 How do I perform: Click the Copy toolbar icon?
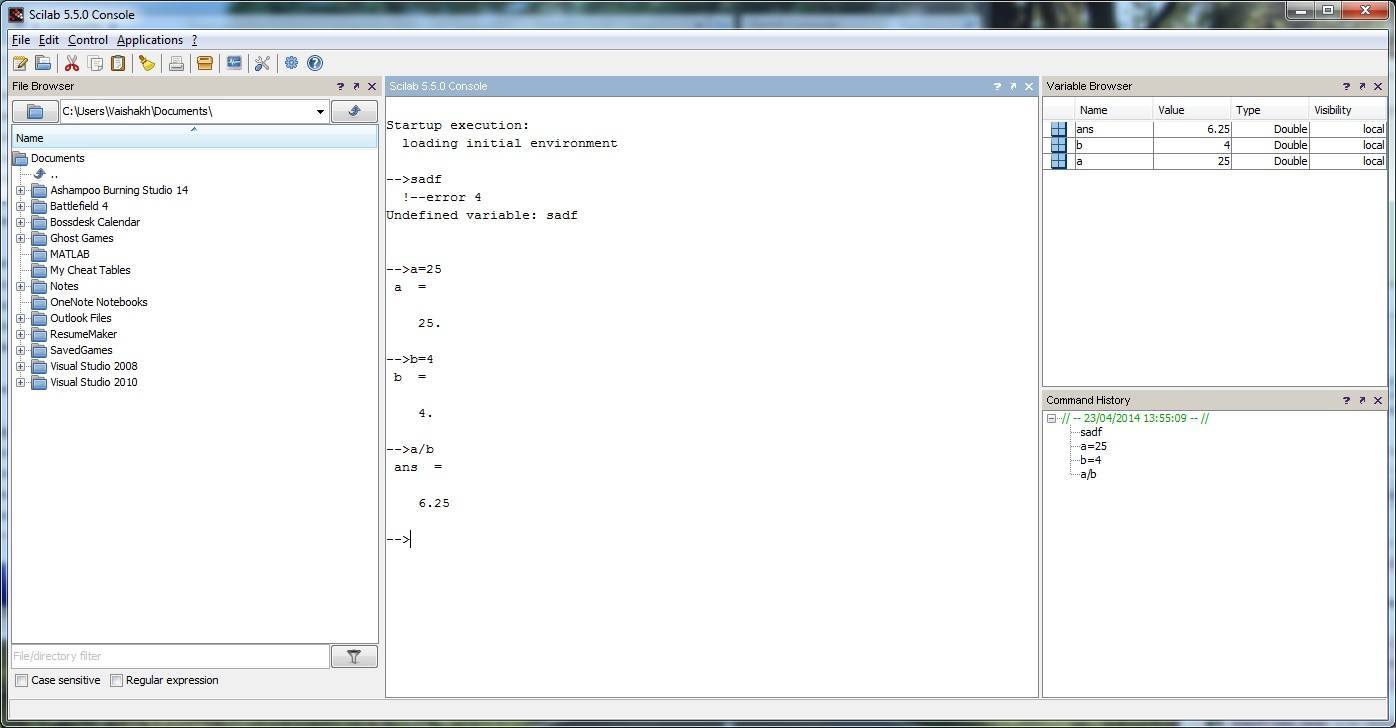pos(95,63)
